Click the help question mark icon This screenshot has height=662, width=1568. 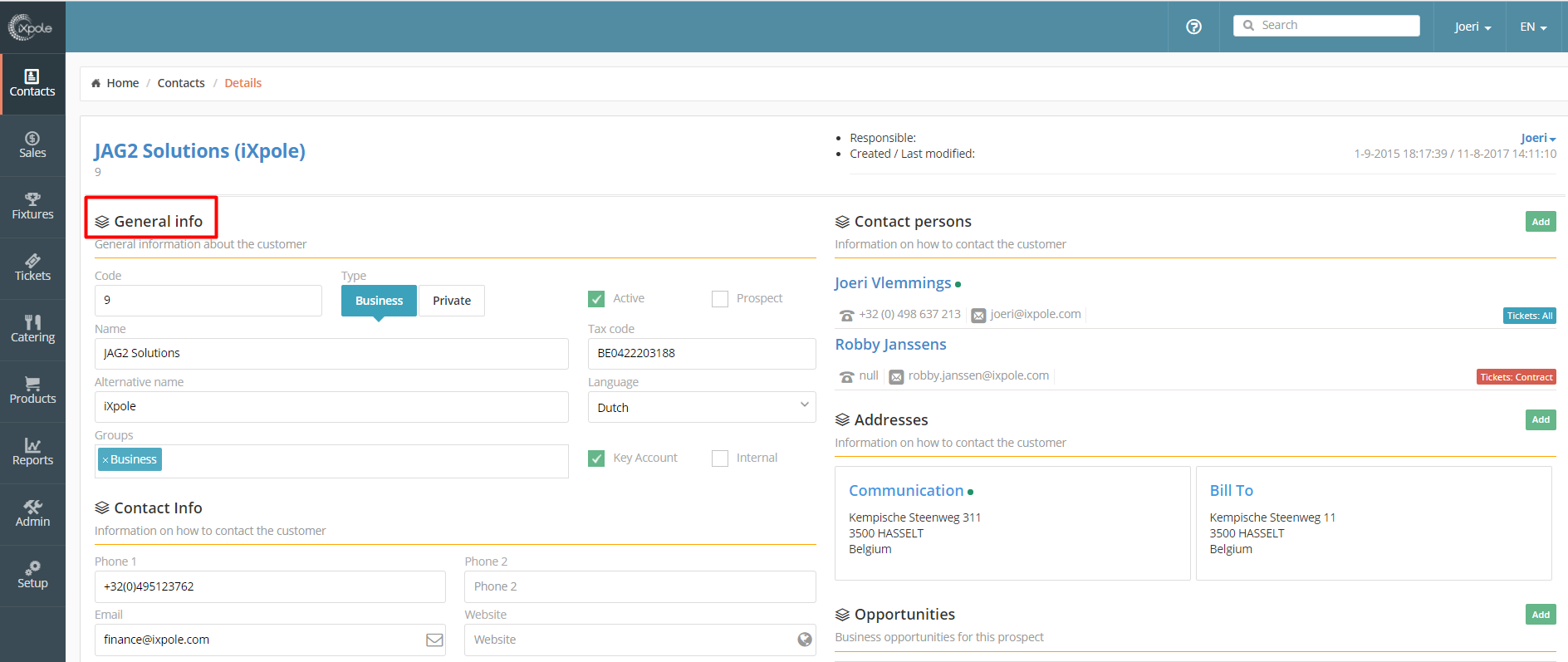(1193, 27)
